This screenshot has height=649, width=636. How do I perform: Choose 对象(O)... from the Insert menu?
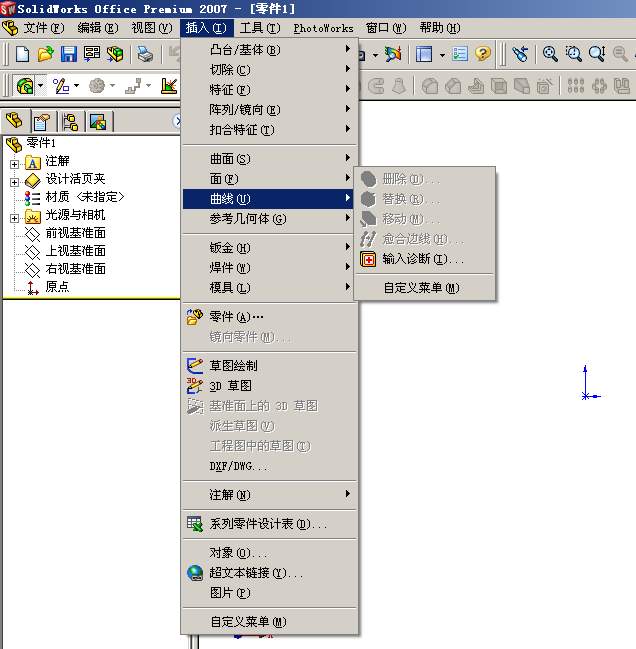point(269,553)
